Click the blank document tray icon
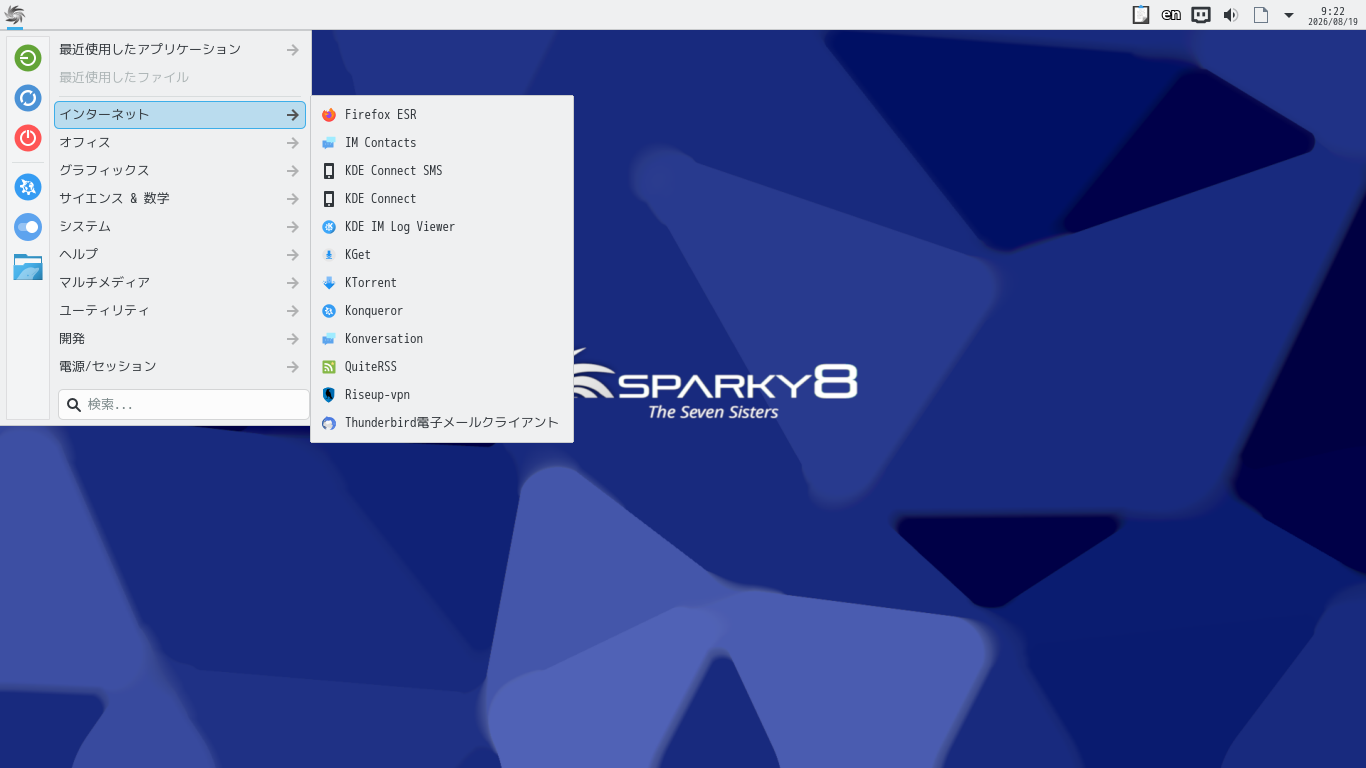 tap(1261, 15)
